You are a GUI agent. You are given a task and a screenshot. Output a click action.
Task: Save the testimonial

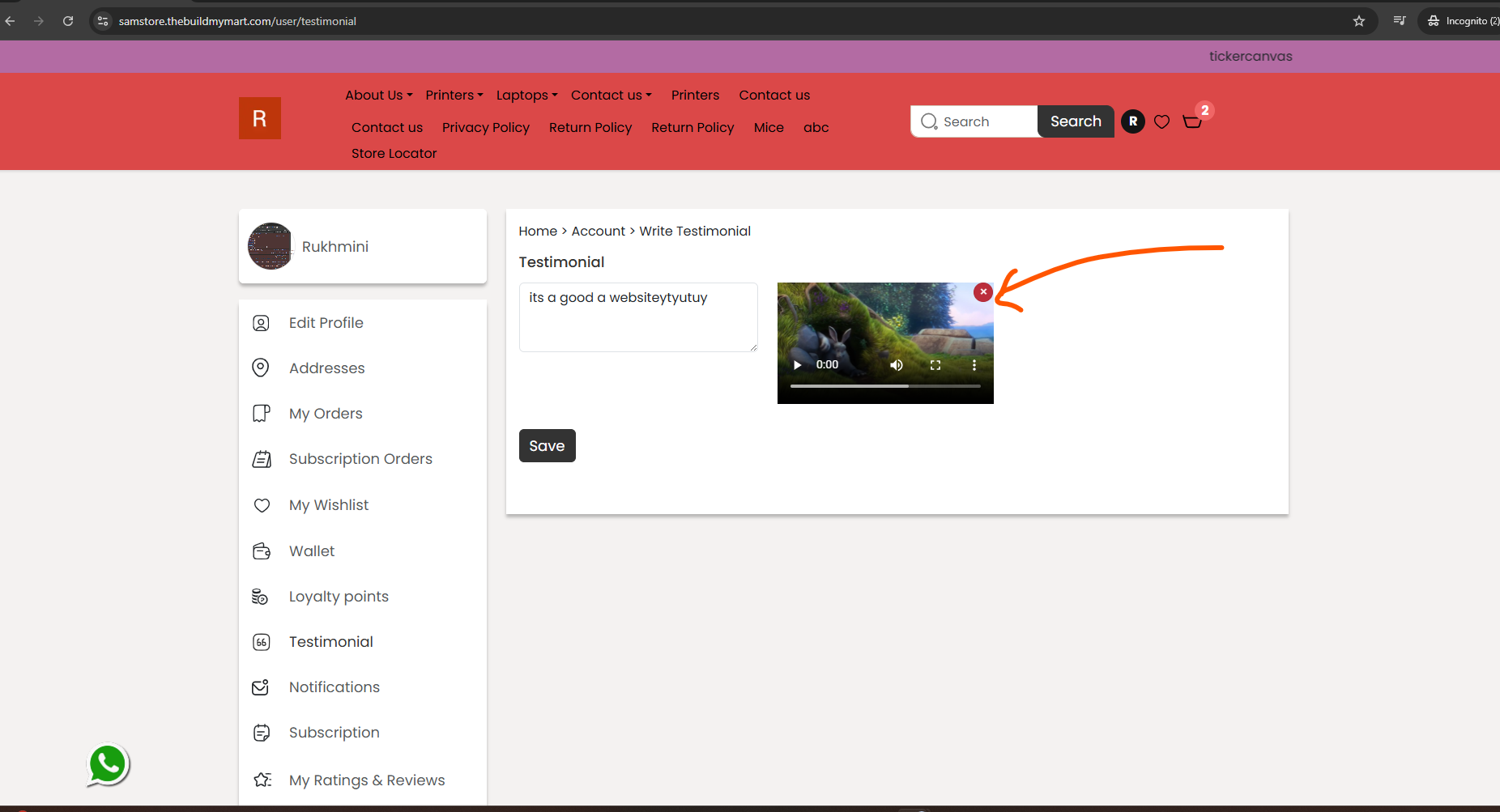pyautogui.click(x=548, y=446)
